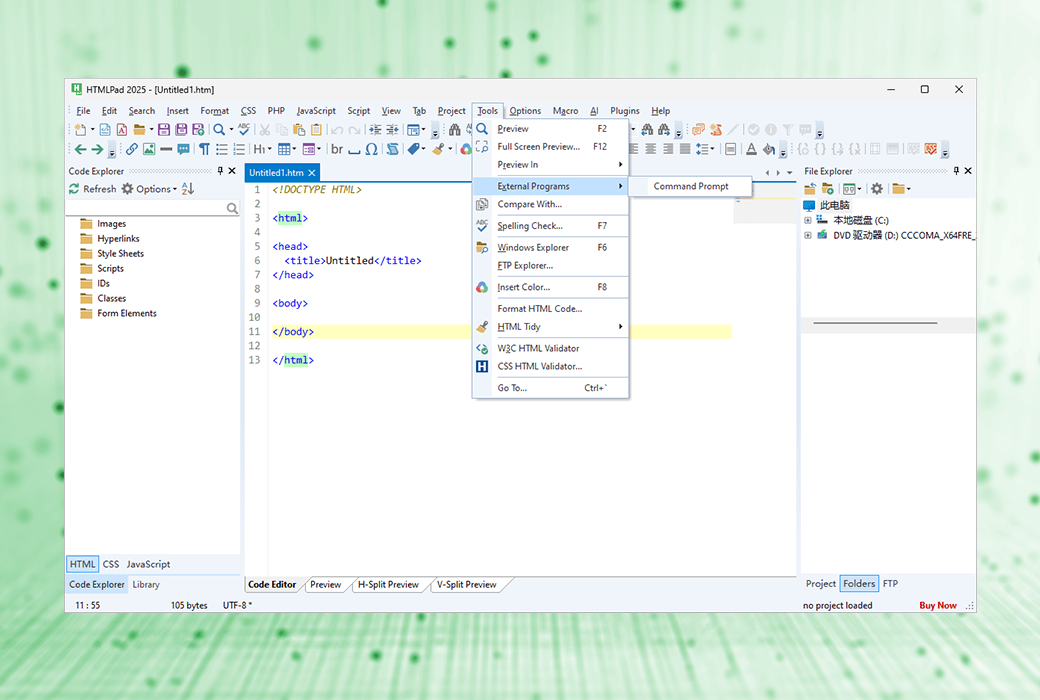Expand the C: drive tree node
1040x700 pixels.
[808, 220]
